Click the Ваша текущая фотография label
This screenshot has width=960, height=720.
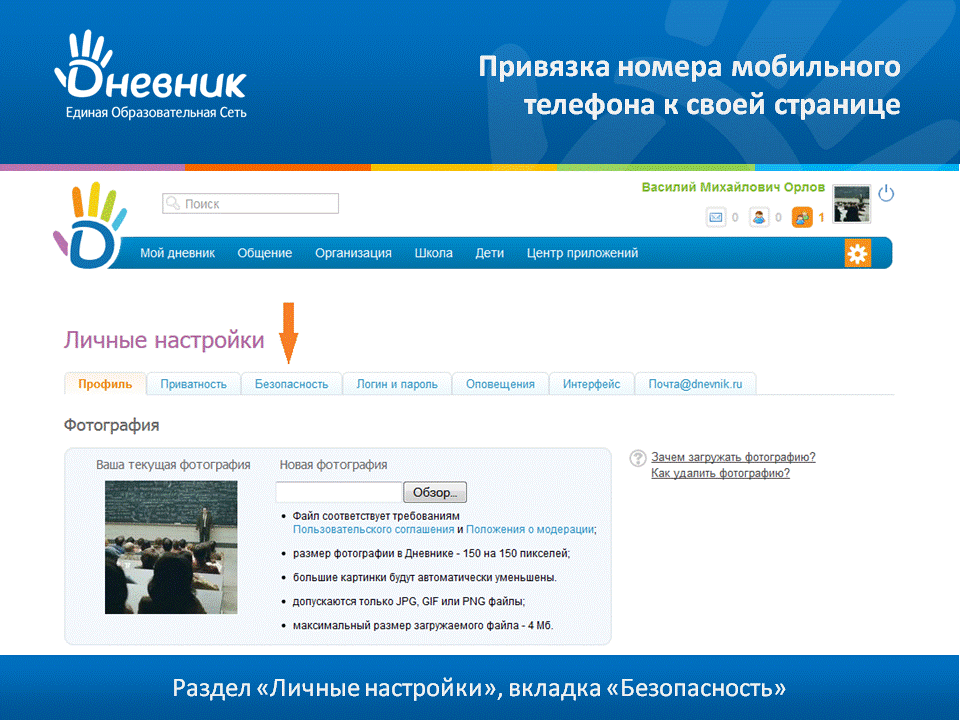[x=173, y=465]
